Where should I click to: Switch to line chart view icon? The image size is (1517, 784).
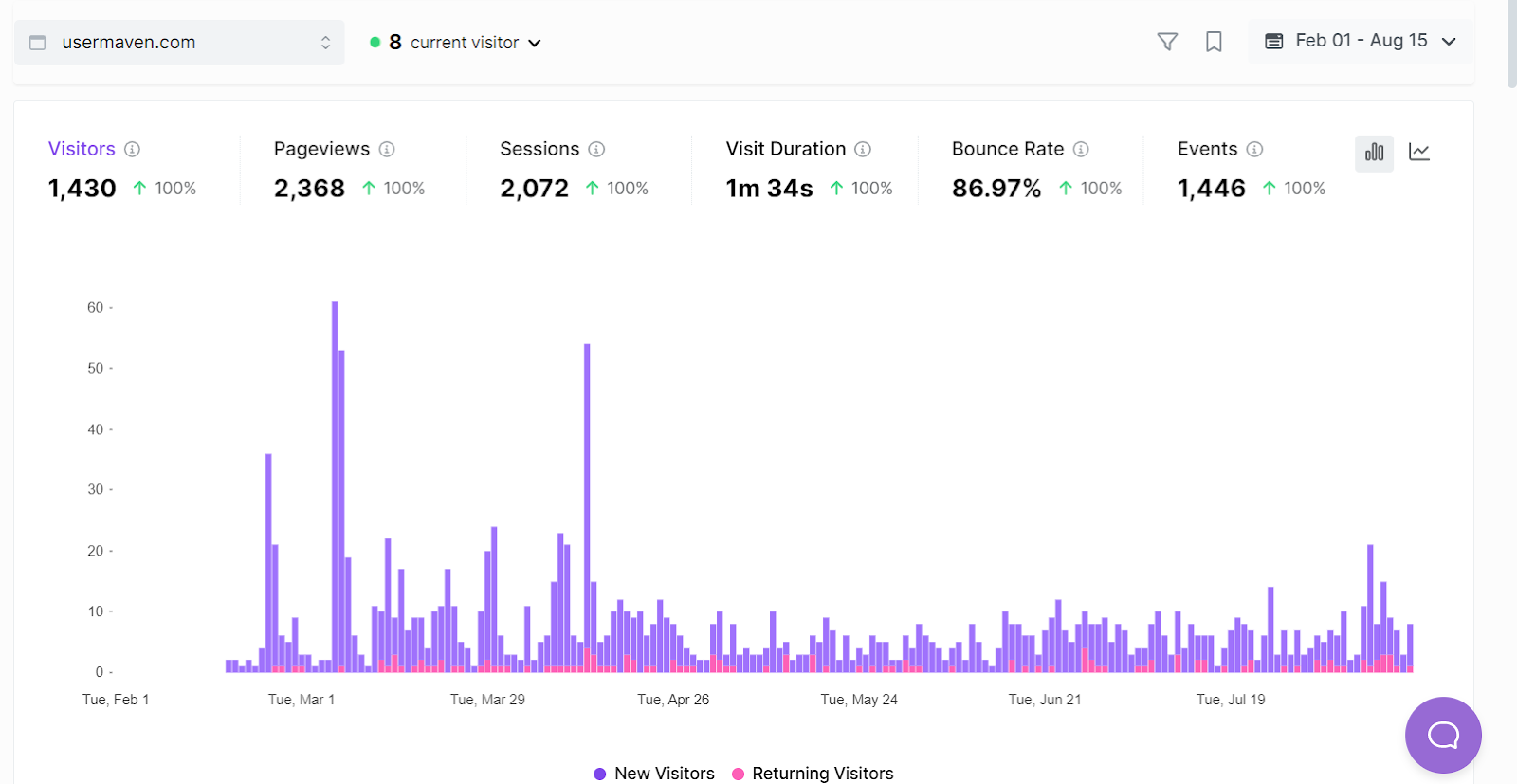click(x=1419, y=153)
